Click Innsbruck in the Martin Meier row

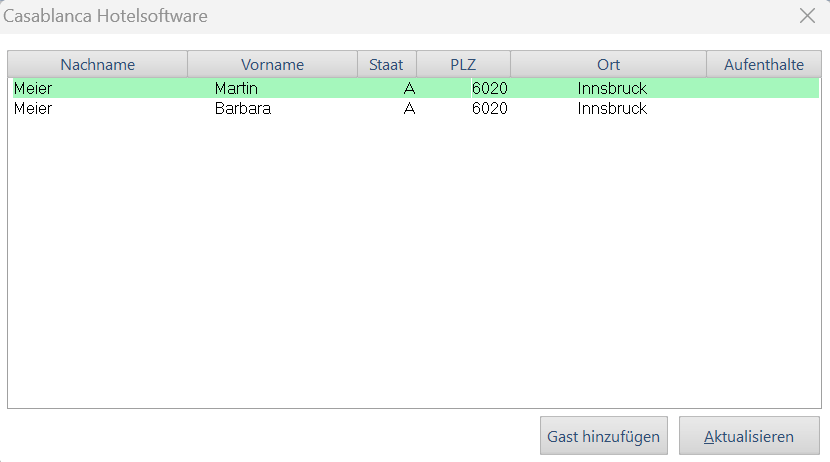click(612, 89)
